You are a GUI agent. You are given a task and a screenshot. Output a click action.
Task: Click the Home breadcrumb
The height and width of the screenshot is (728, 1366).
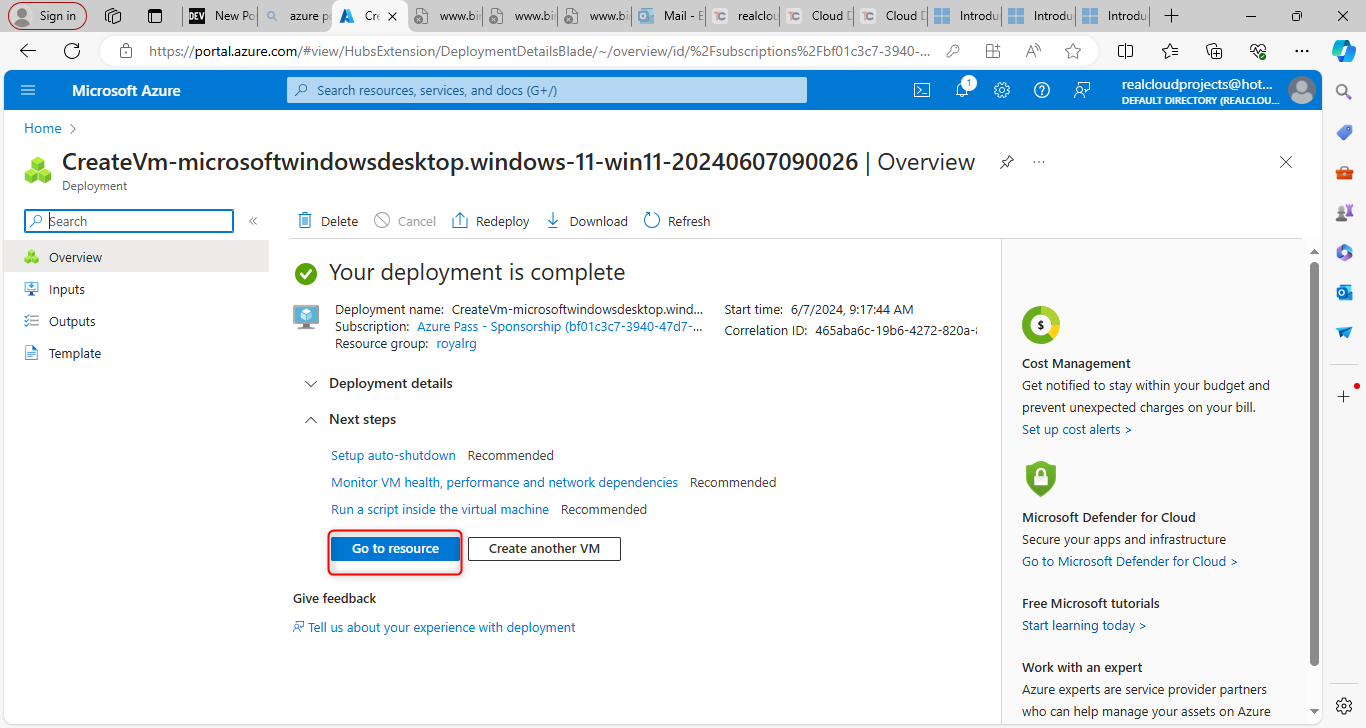[43, 128]
